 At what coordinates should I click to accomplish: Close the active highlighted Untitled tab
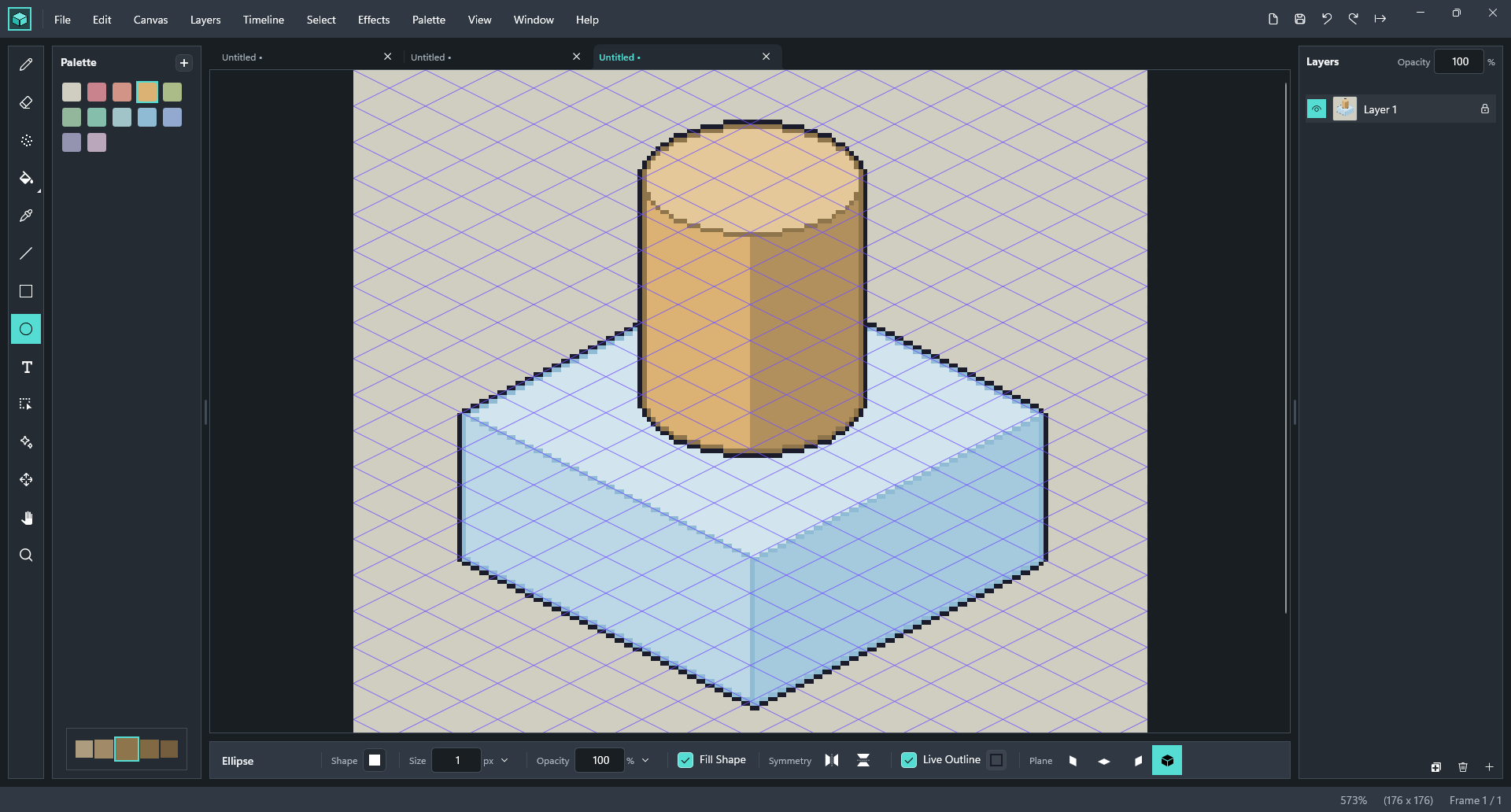point(767,57)
